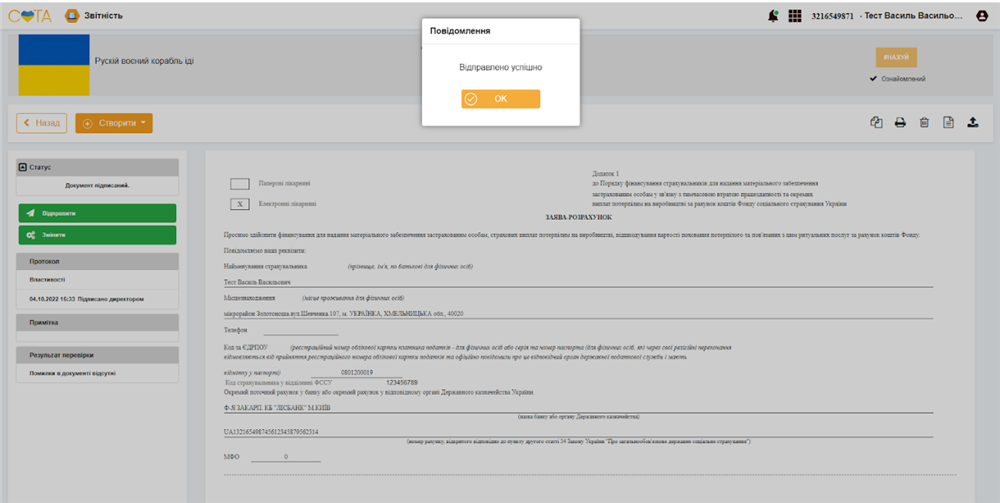Click the green Змінити button
The width and height of the screenshot is (1000, 503).
97,235
